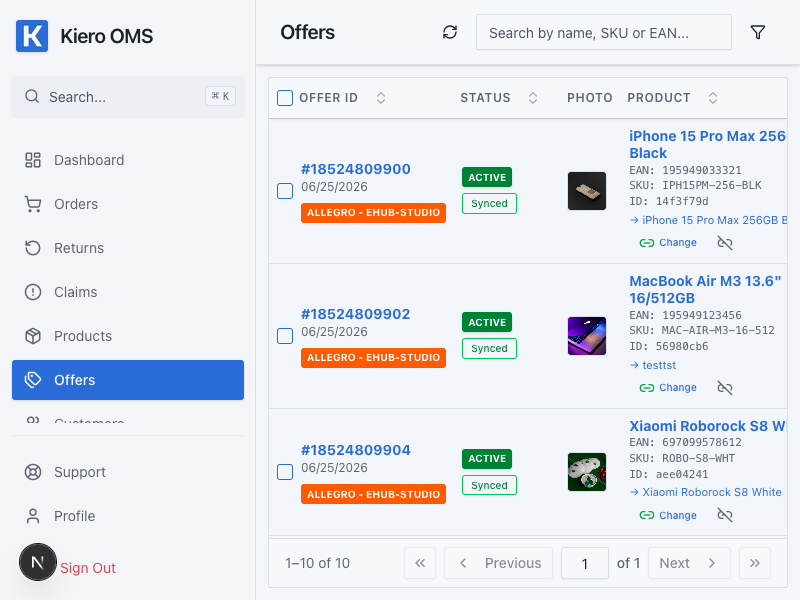The image size is (800, 600).
Task: Open iPhone 15 Pro Max product title
Action: [x=707, y=144]
